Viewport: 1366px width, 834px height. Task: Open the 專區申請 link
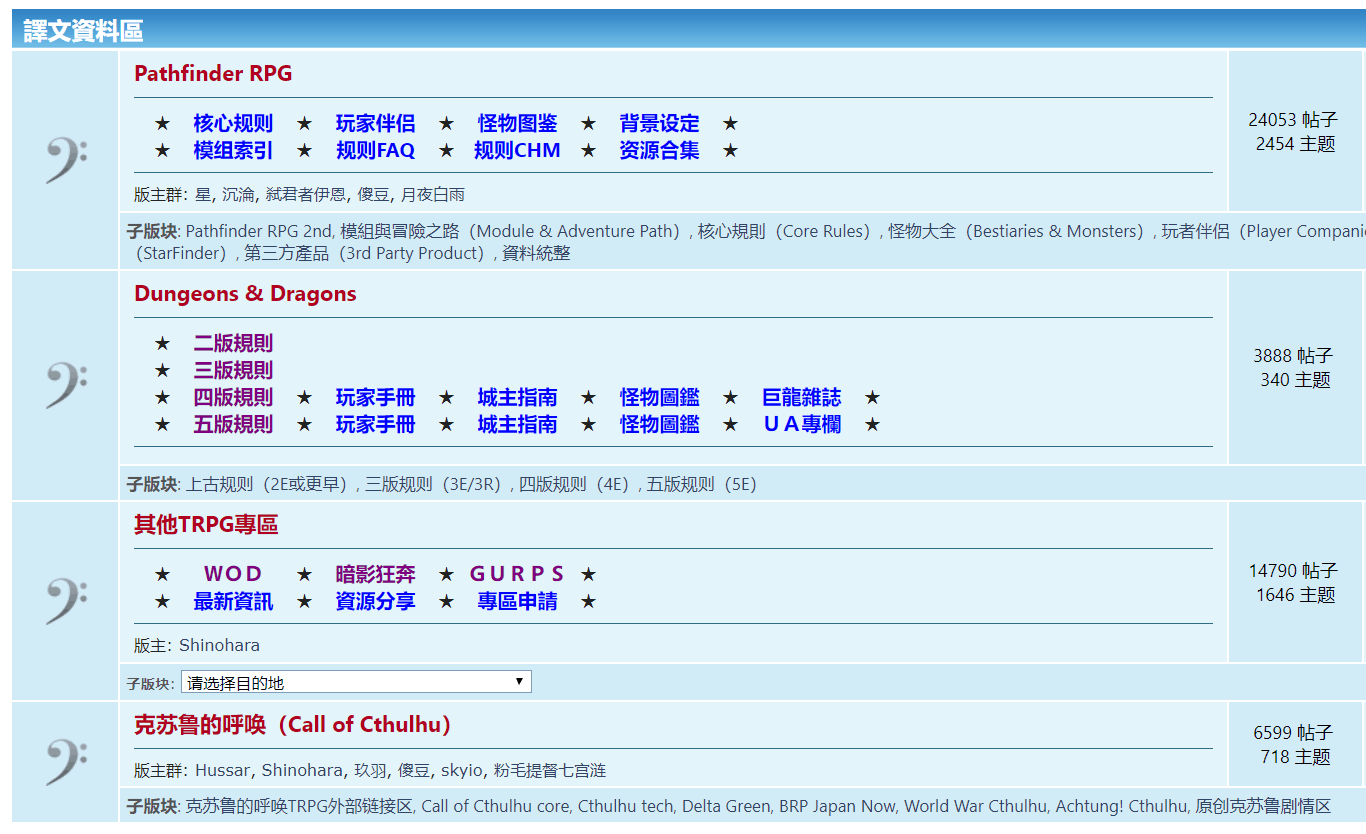tap(517, 602)
